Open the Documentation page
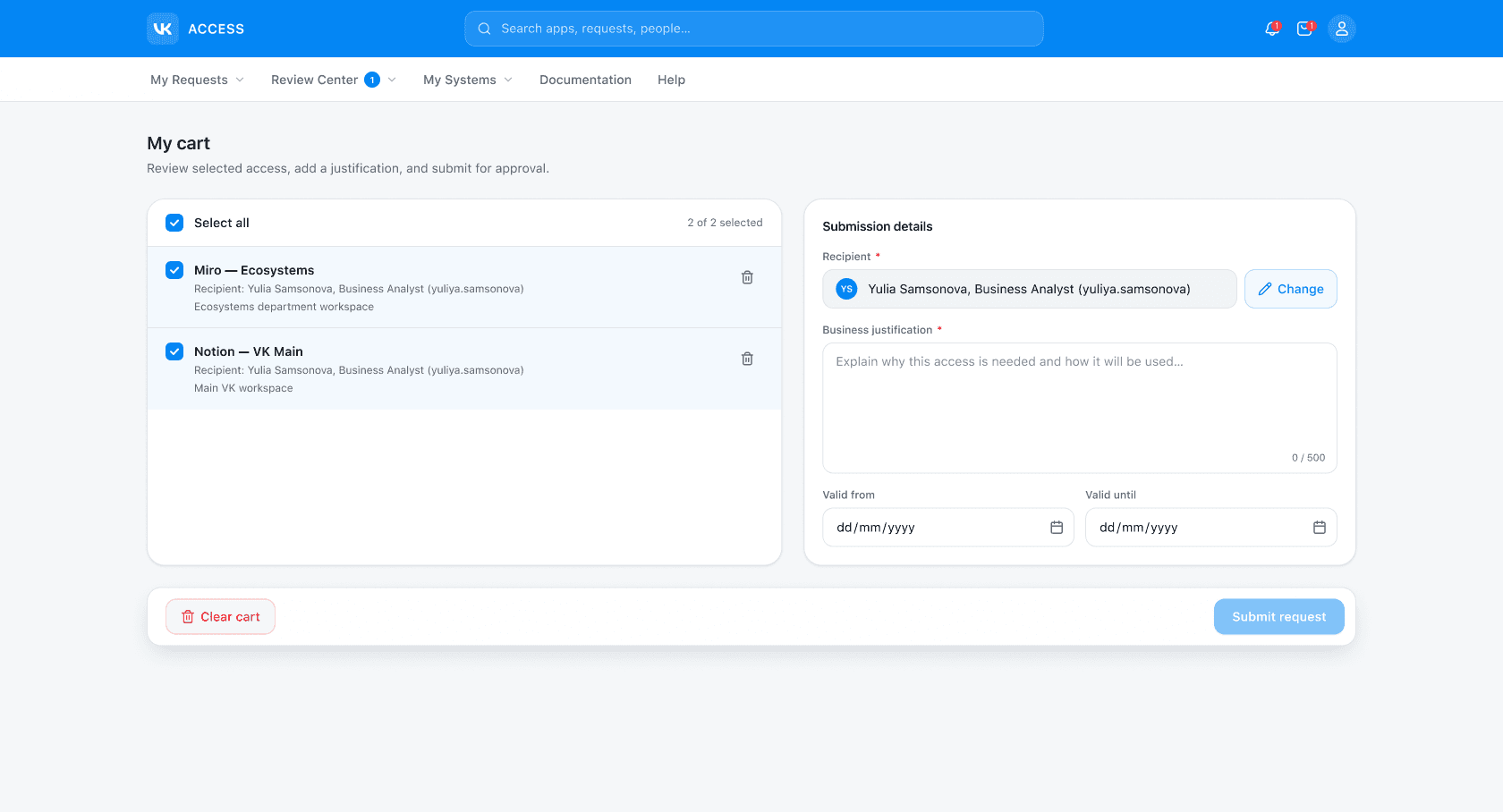The height and width of the screenshot is (812, 1503). point(585,80)
